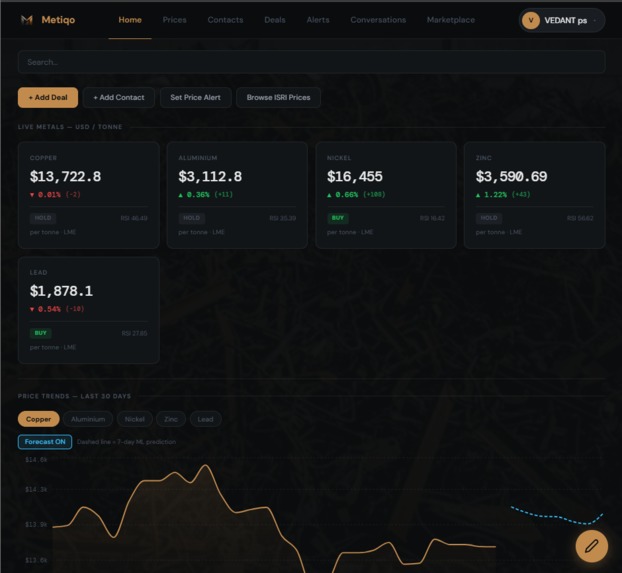Open the Copper price card
The image size is (622, 573).
click(89, 195)
